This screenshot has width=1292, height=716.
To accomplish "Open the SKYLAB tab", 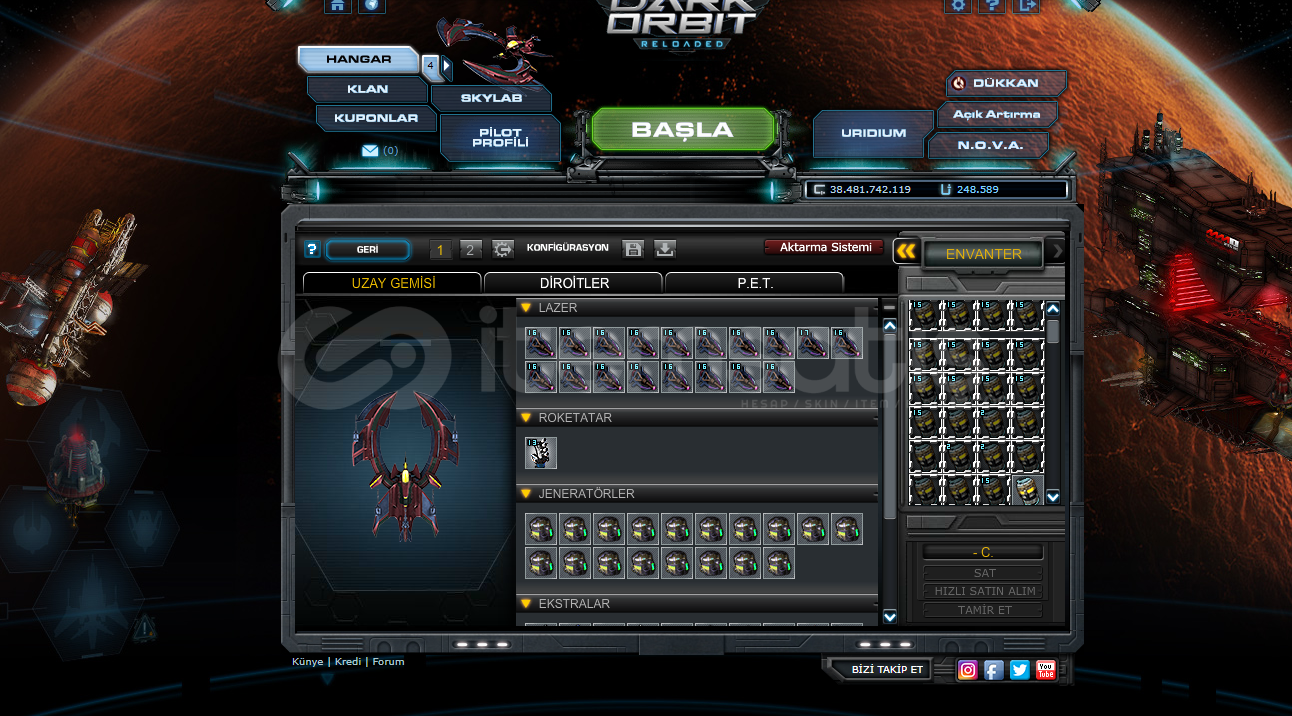I will (491, 98).
